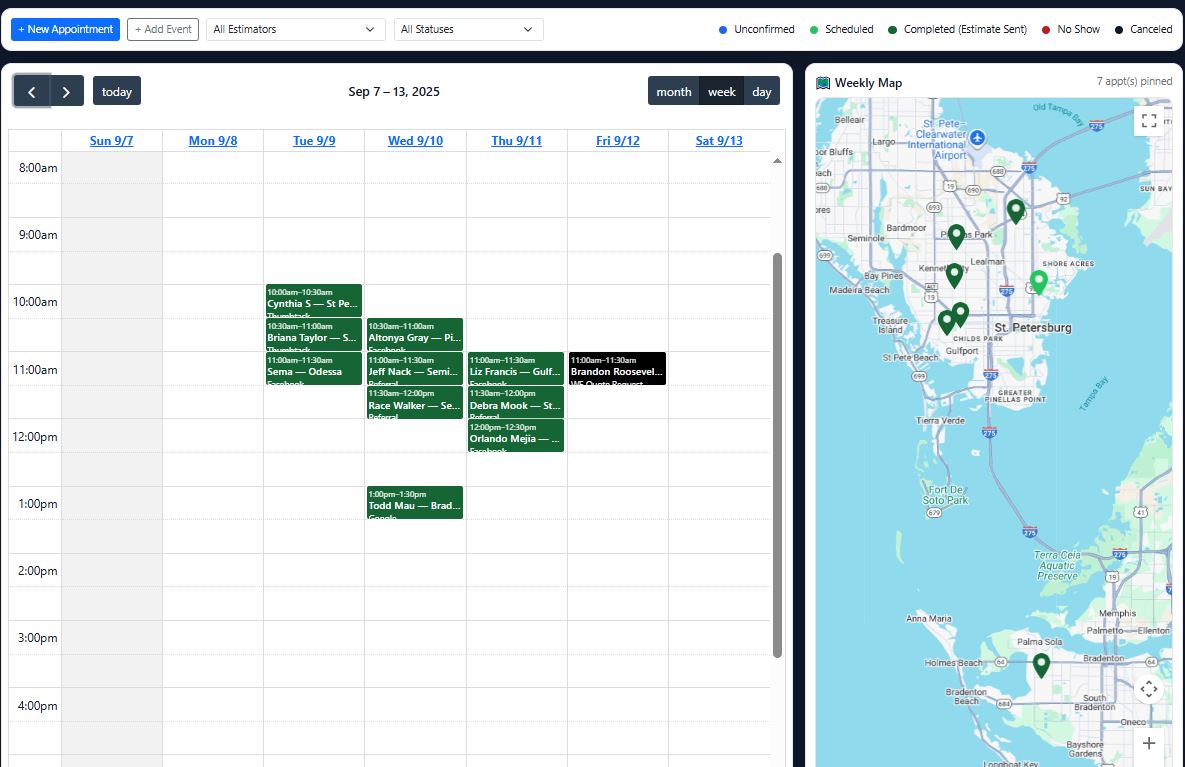
Task: Click the Add Event button
Action: (x=163, y=29)
